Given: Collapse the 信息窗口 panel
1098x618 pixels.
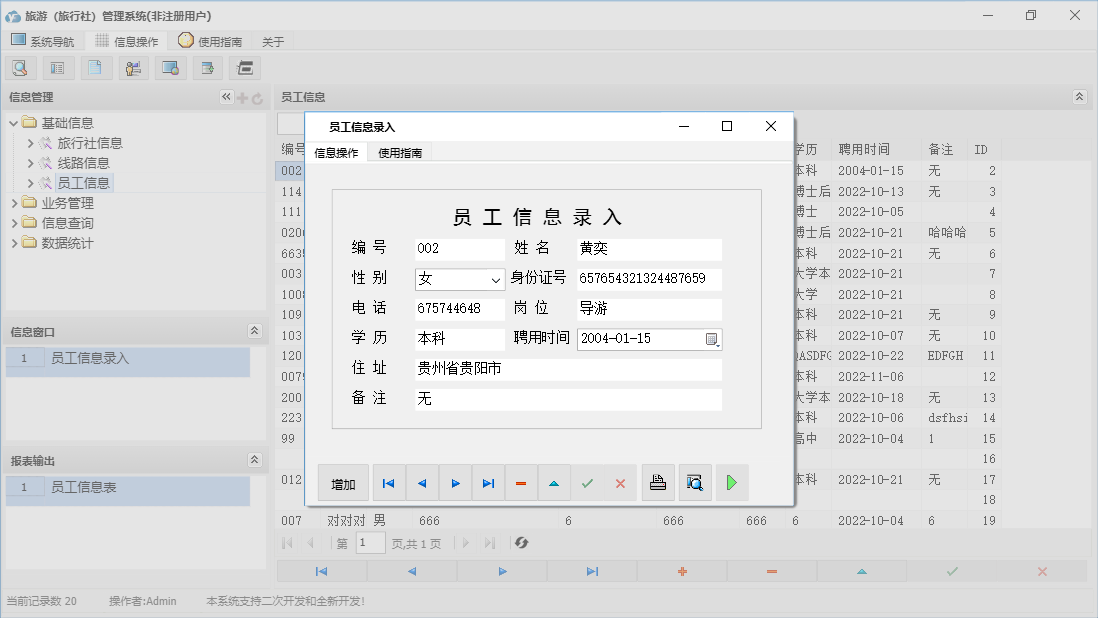Looking at the screenshot, I should pyautogui.click(x=253, y=329).
